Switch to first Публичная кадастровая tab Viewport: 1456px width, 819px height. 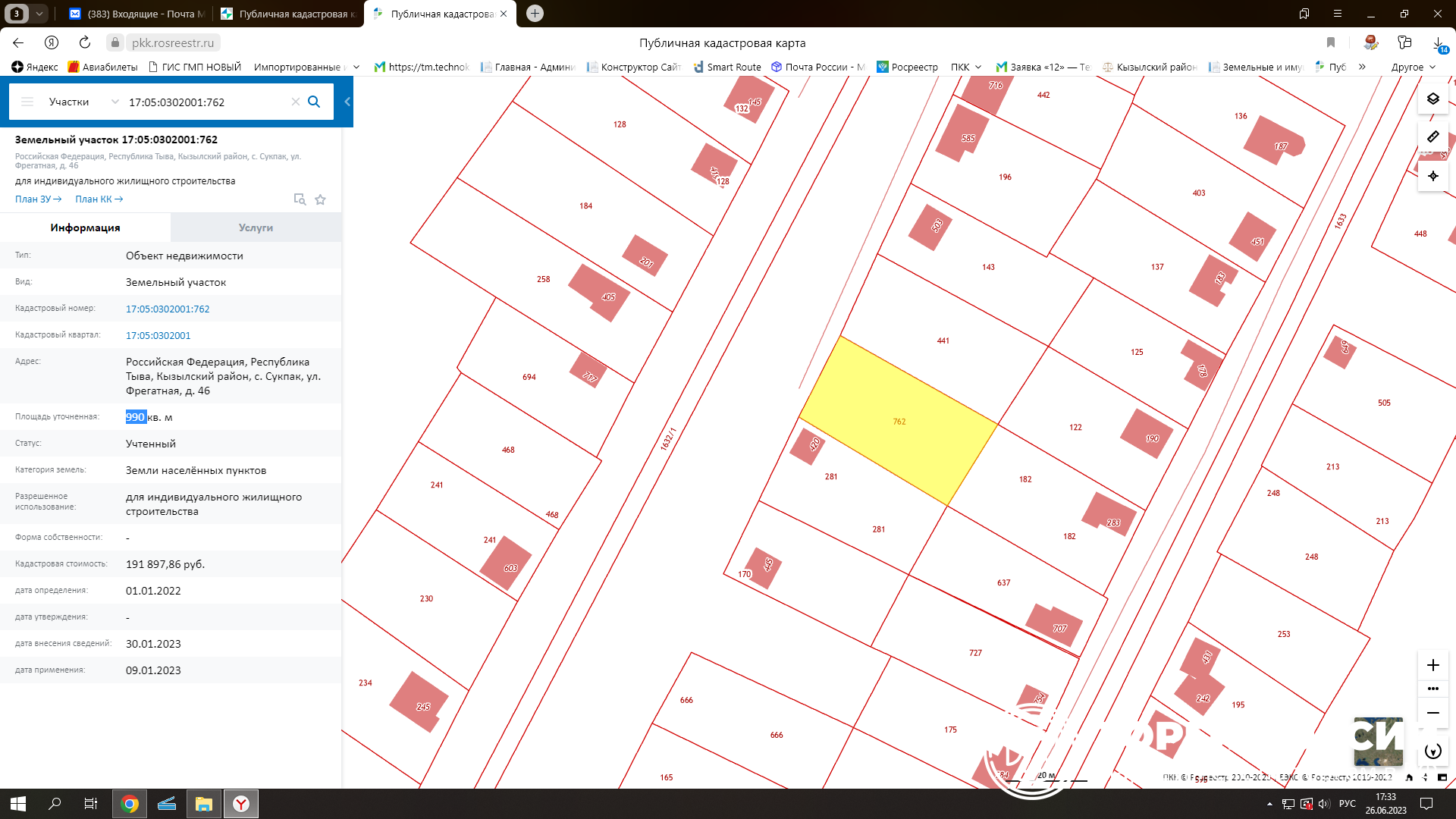(288, 14)
